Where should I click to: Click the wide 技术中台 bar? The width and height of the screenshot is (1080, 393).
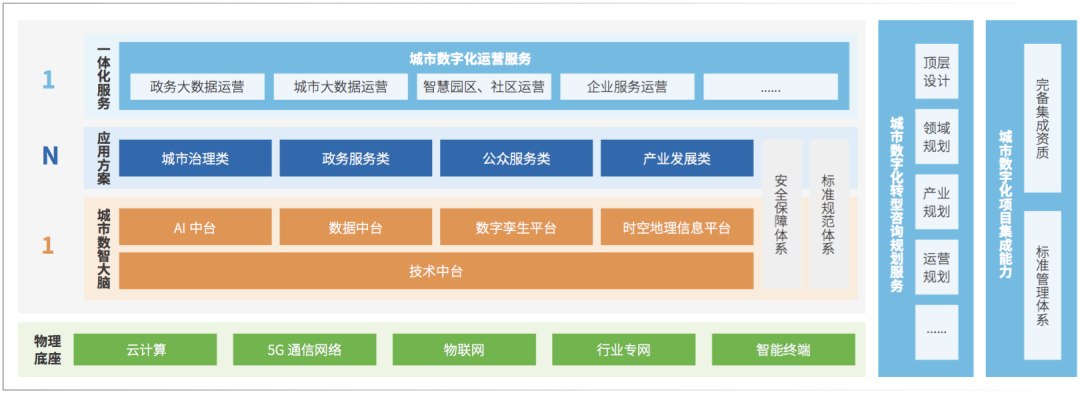436,271
